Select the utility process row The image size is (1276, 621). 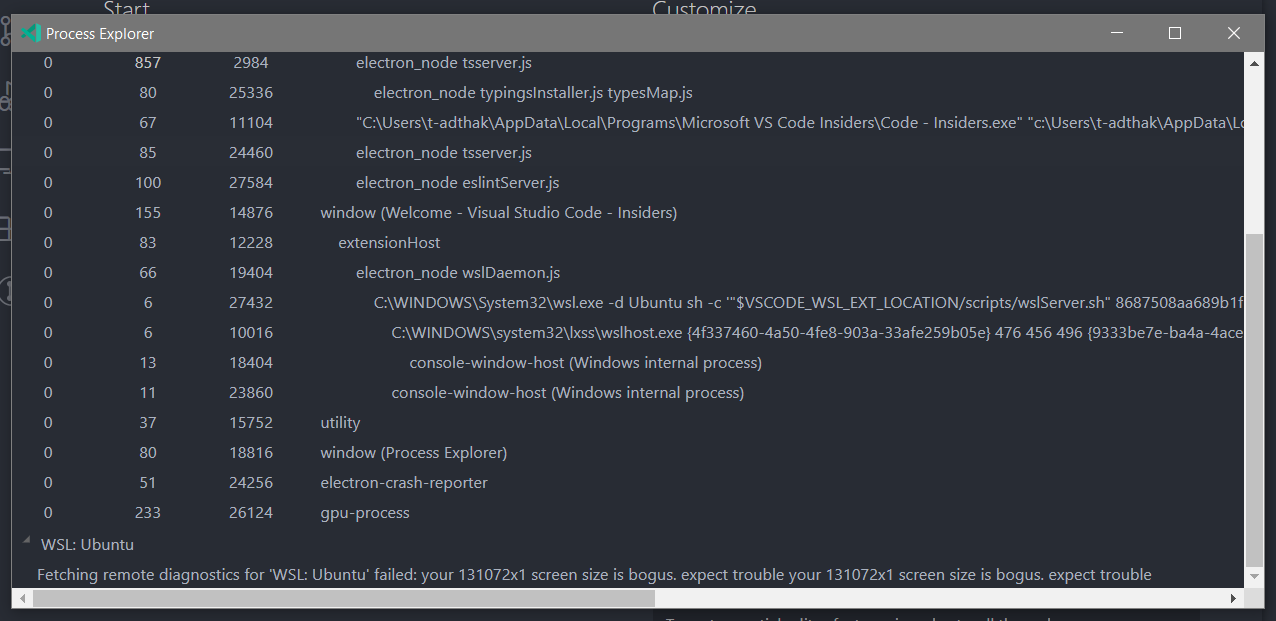[x=629, y=423]
